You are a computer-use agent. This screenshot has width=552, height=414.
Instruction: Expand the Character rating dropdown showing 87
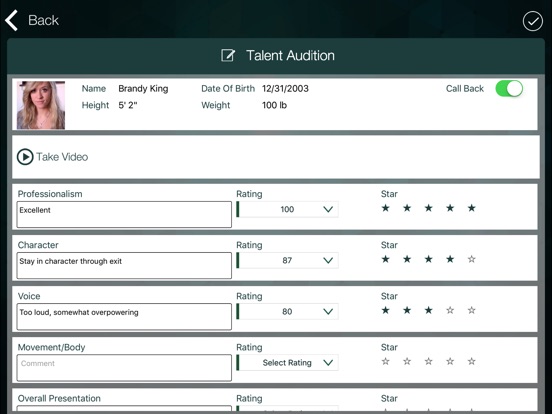287,260
